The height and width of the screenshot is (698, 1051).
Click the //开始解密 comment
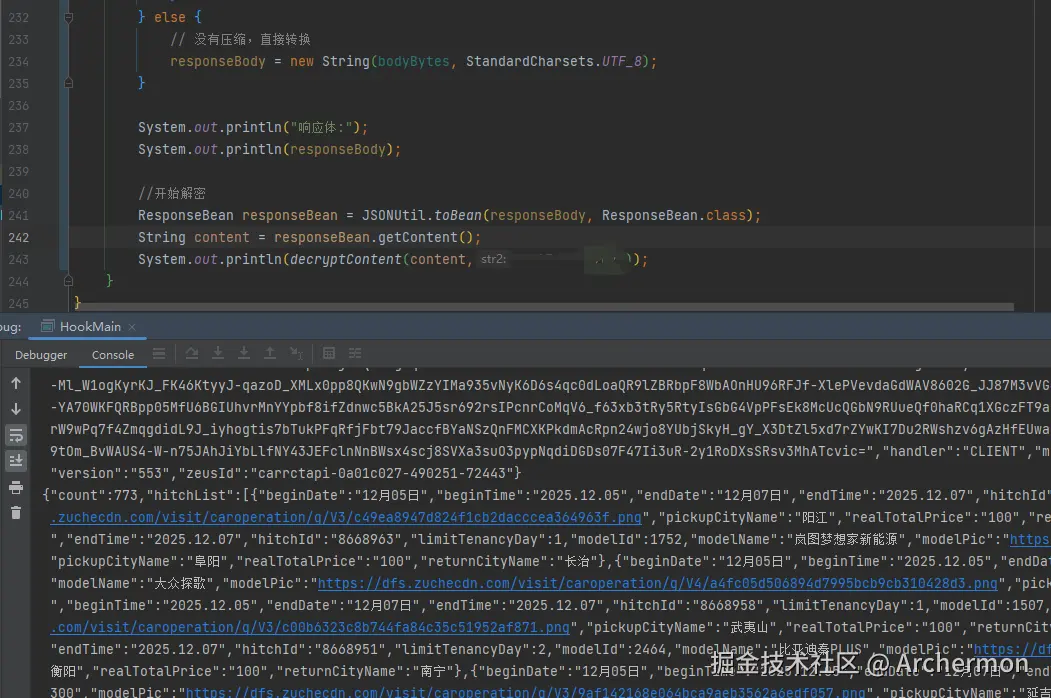(x=172, y=193)
